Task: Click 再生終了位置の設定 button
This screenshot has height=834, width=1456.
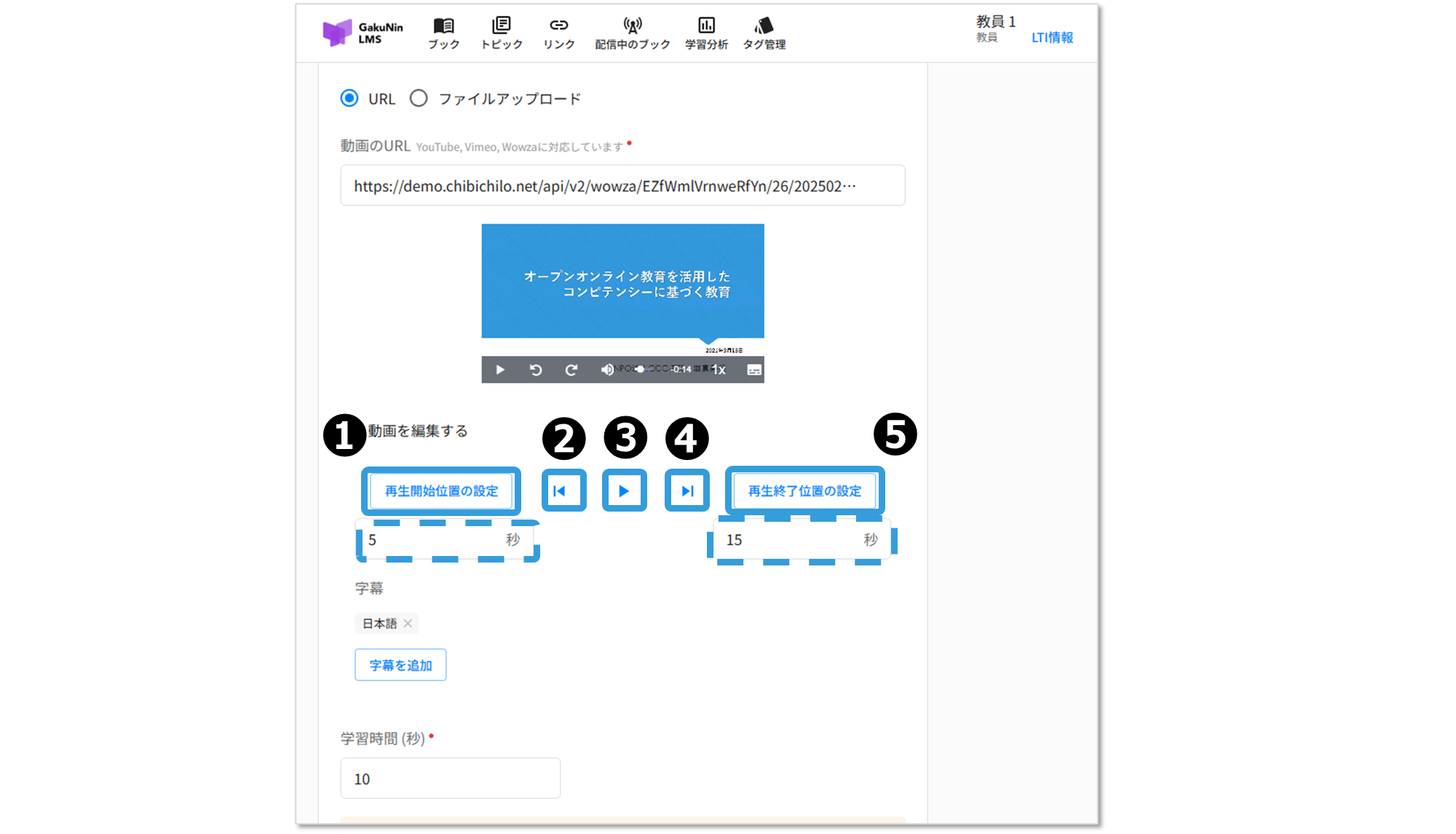Action: [x=804, y=491]
